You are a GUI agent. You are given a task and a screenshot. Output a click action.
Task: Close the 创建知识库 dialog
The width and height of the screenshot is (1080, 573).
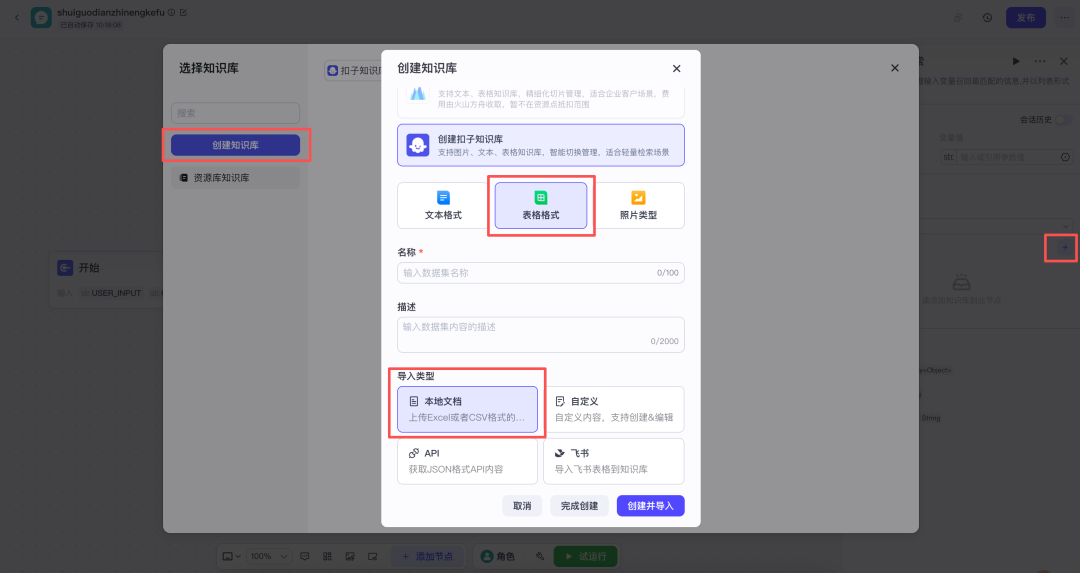coord(676,68)
